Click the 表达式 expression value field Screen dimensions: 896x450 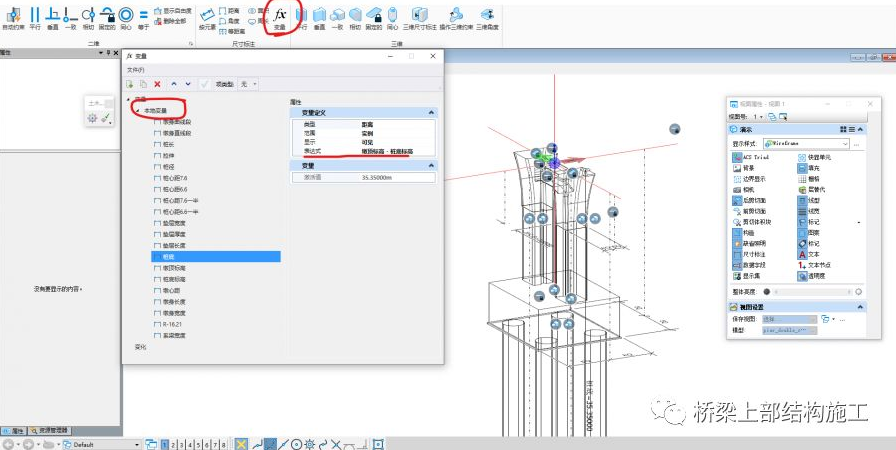click(397, 151)
